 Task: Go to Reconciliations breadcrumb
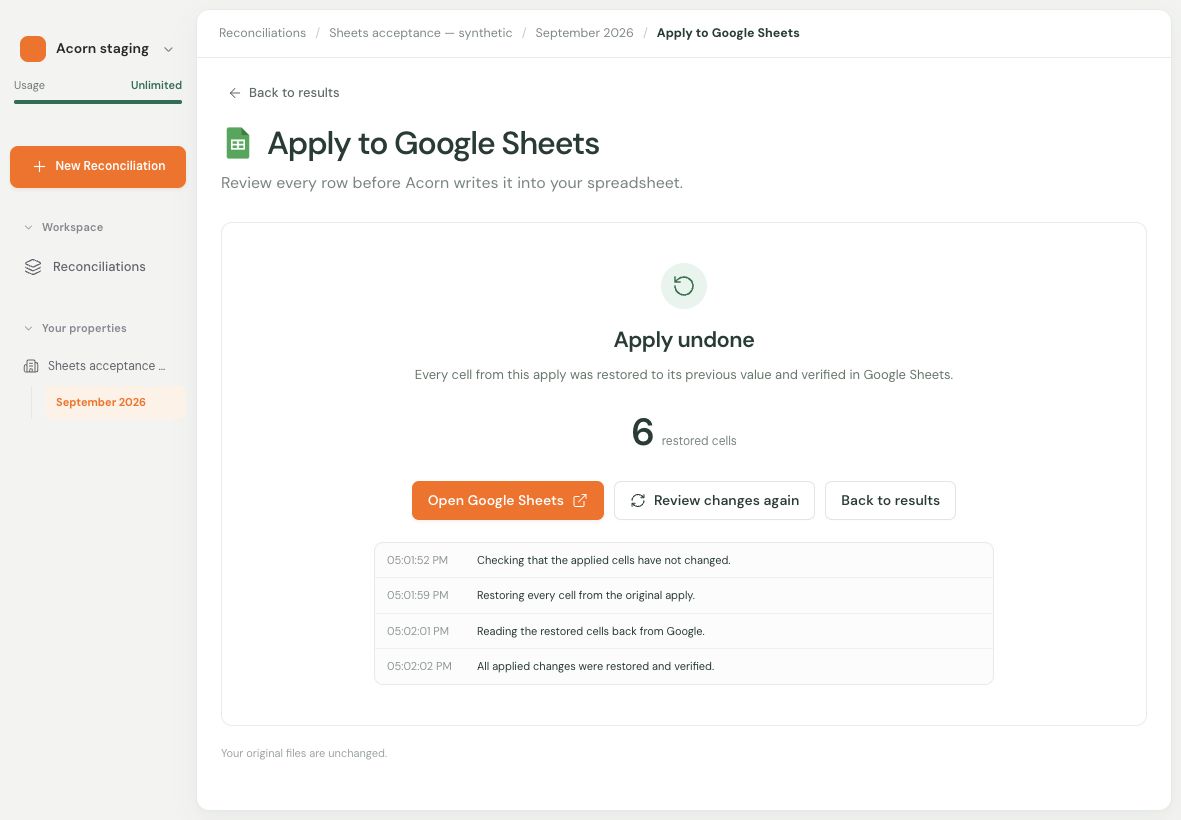(262, 33)
